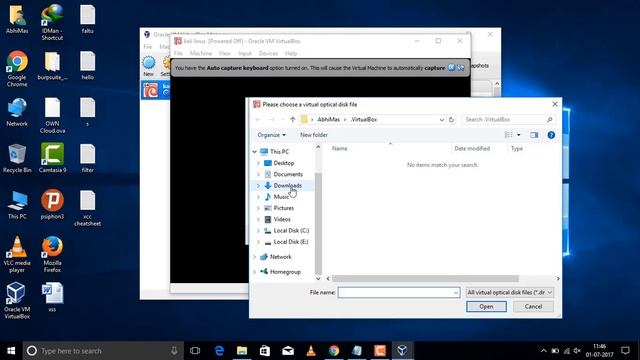The height and width of the screenshot is (360, 640).
Task: Open the file type filter dropdown
Action: pos(510,293)
